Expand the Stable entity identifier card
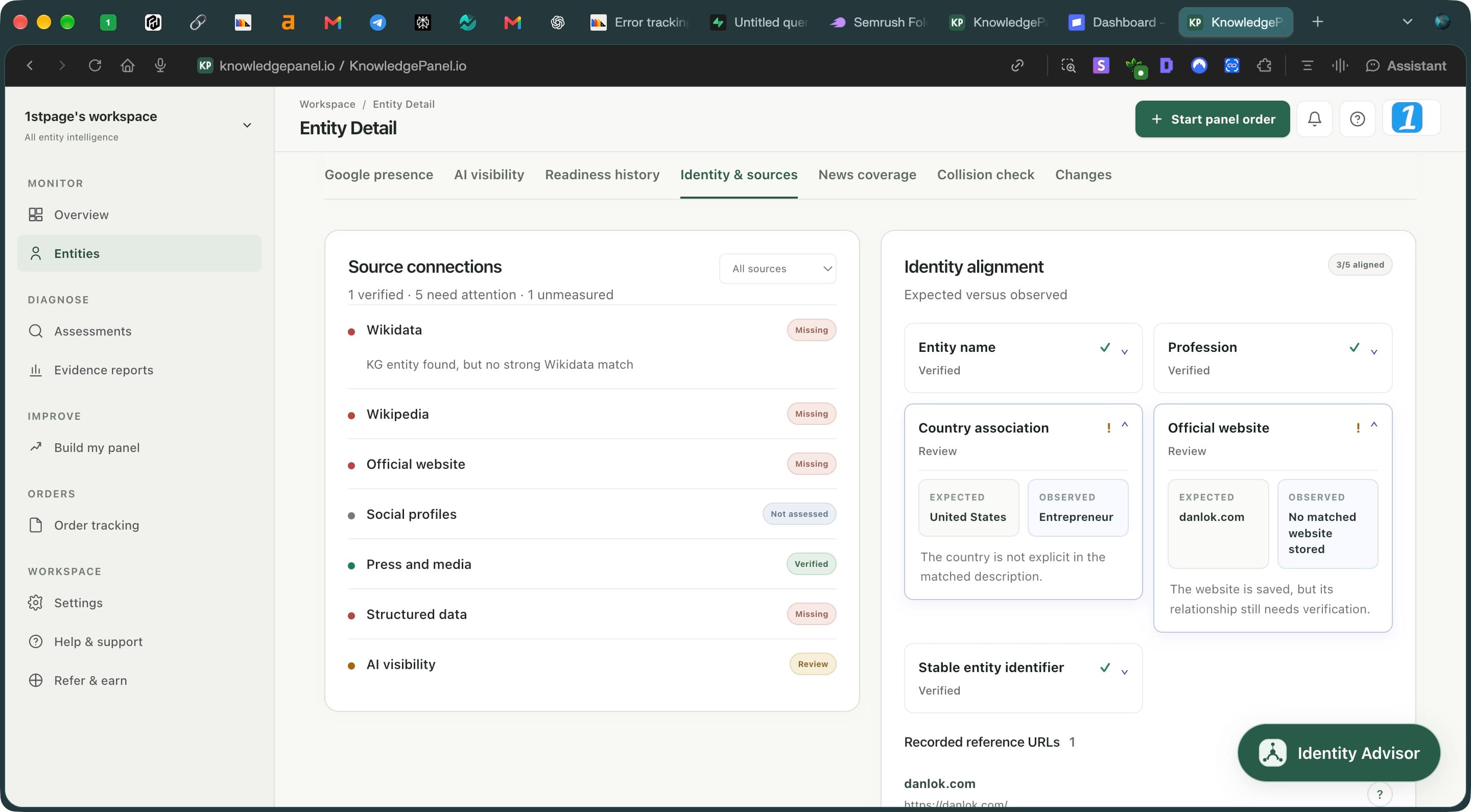The width and height of the screenshot is (1471, 812). point(1124,672)
